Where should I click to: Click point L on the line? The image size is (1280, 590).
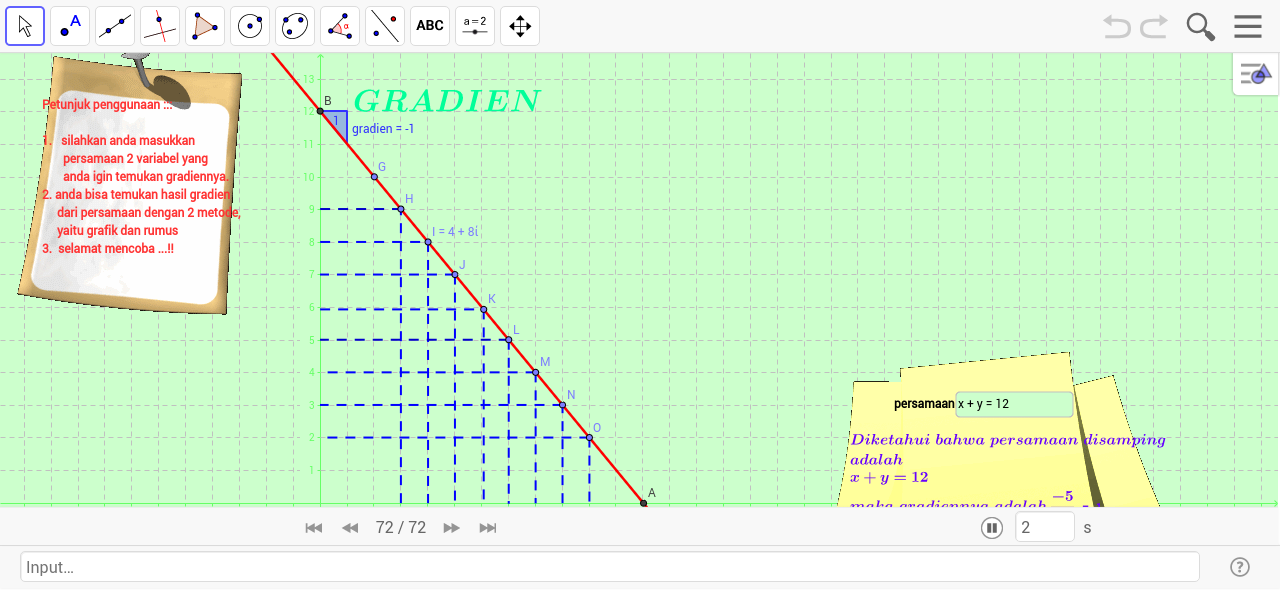pyautogui.click(x=509, y=340)
